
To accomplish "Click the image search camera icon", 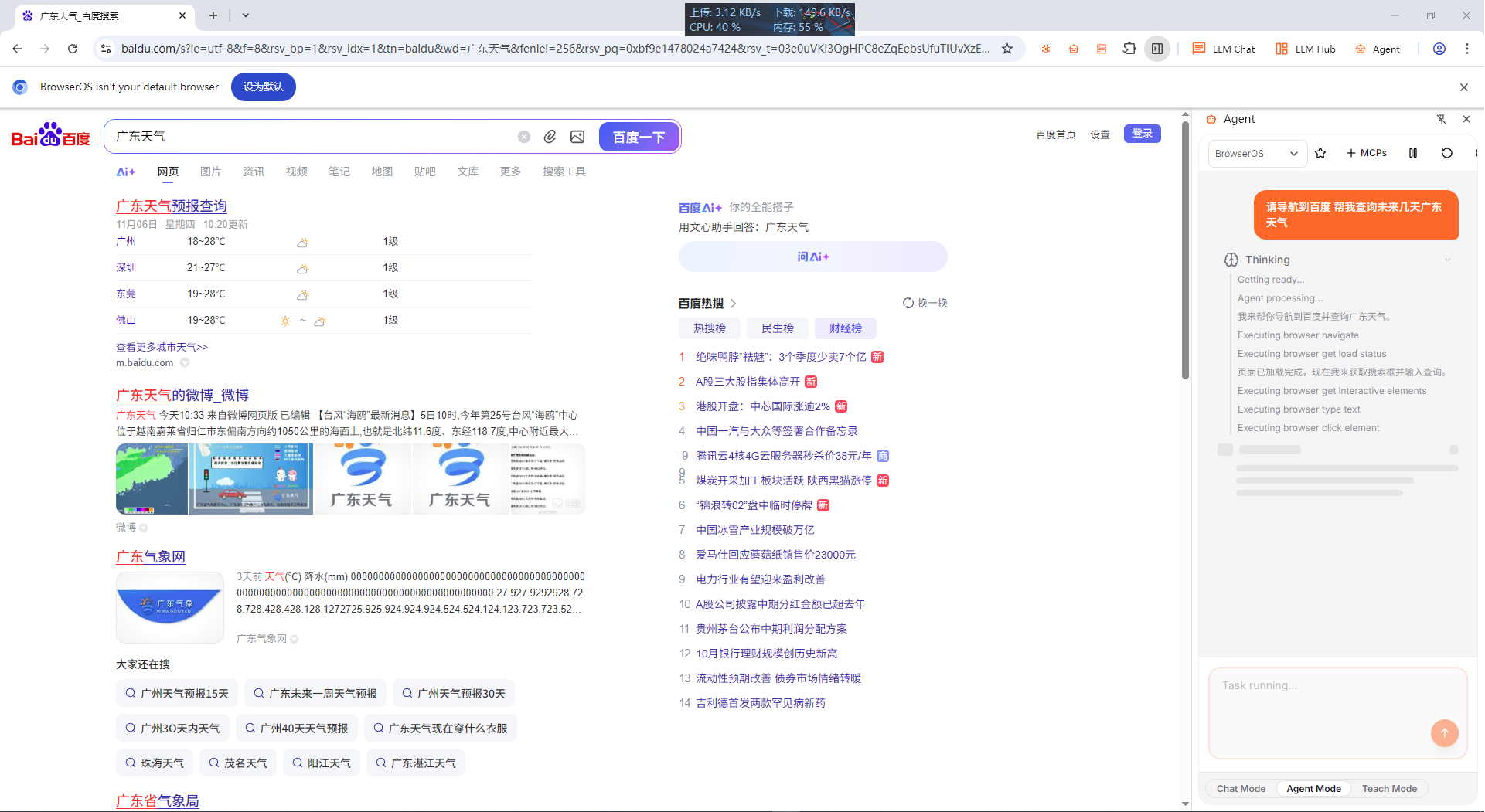I will 577,137.
